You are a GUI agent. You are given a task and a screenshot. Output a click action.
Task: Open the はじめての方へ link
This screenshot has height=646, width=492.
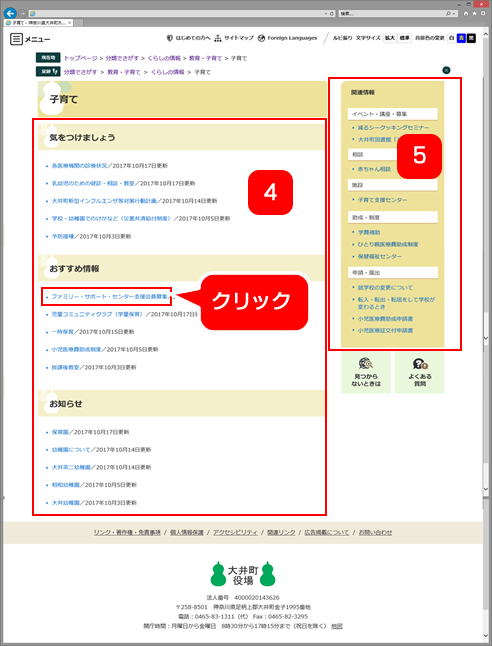(x=188, y=38)
